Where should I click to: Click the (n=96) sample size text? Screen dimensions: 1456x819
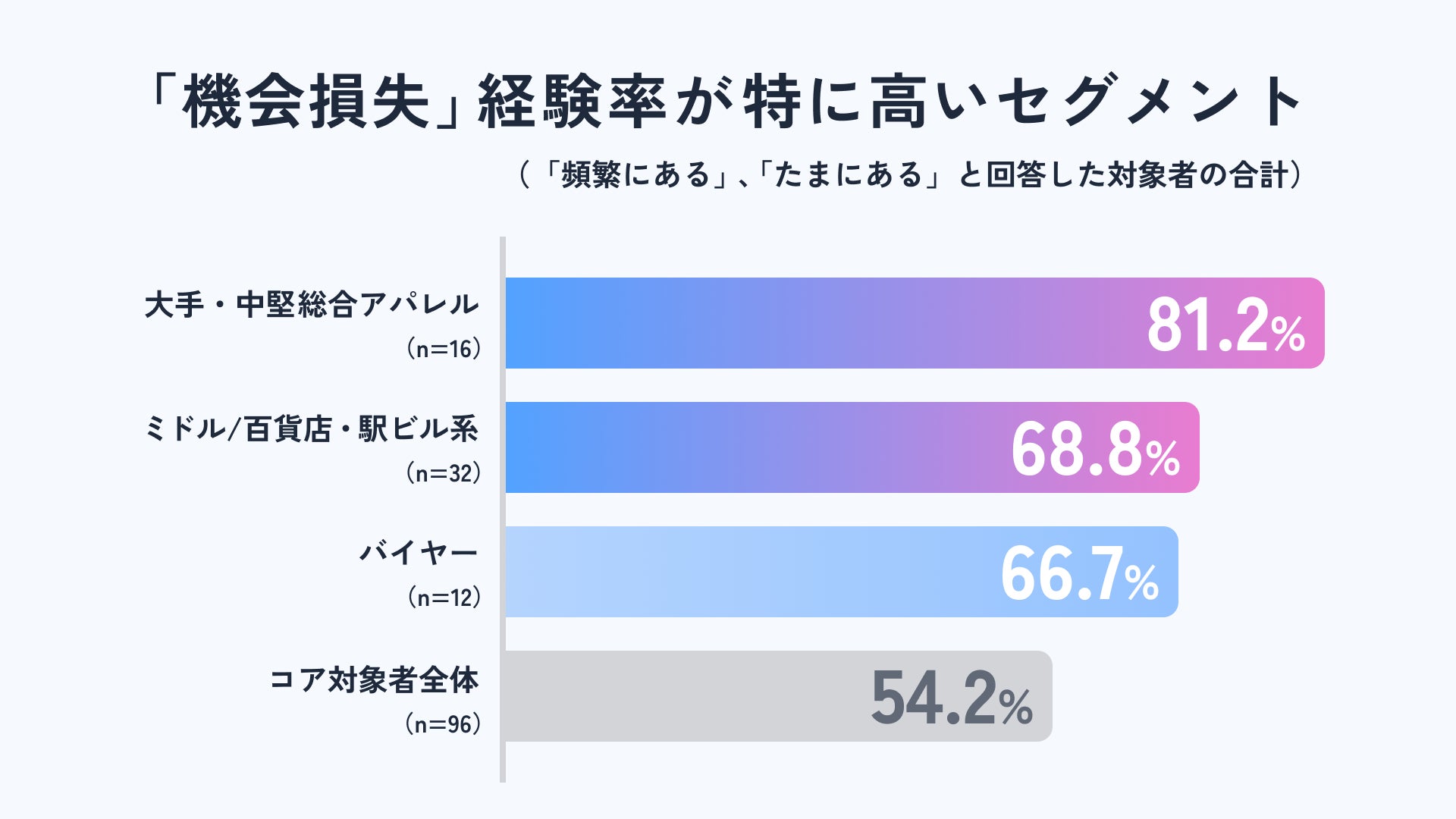(444, 724)
